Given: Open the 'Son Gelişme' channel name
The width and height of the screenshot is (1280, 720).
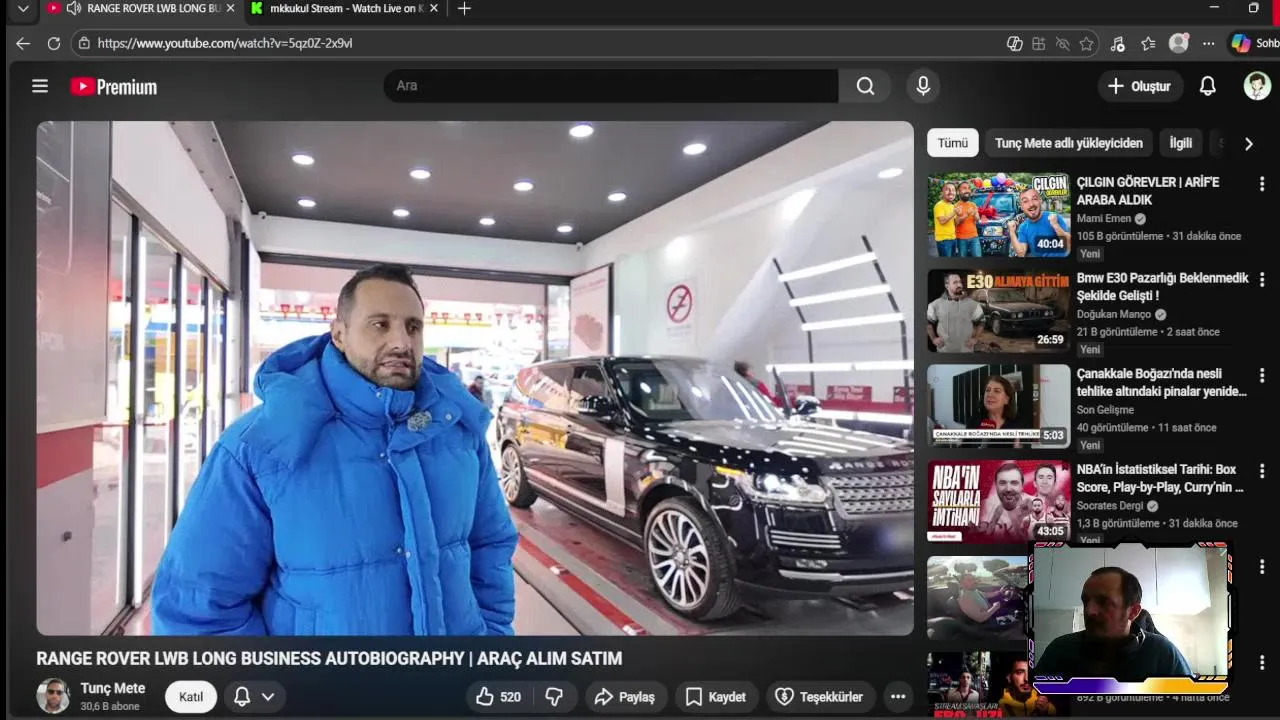Looking at the screenshot, I should tap(1105, 410).
